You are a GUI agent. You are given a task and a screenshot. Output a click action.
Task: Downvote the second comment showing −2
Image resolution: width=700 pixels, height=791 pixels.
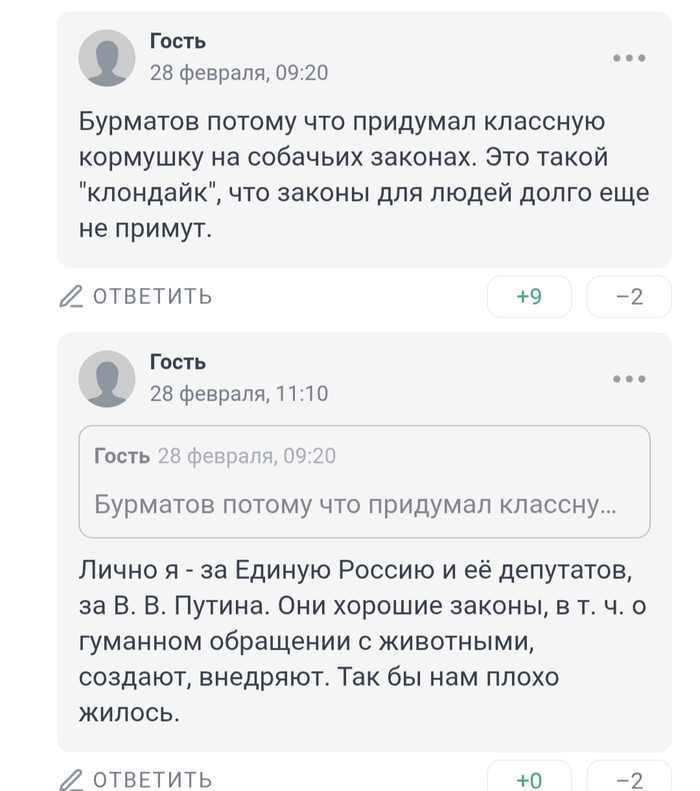click(629, 780)
